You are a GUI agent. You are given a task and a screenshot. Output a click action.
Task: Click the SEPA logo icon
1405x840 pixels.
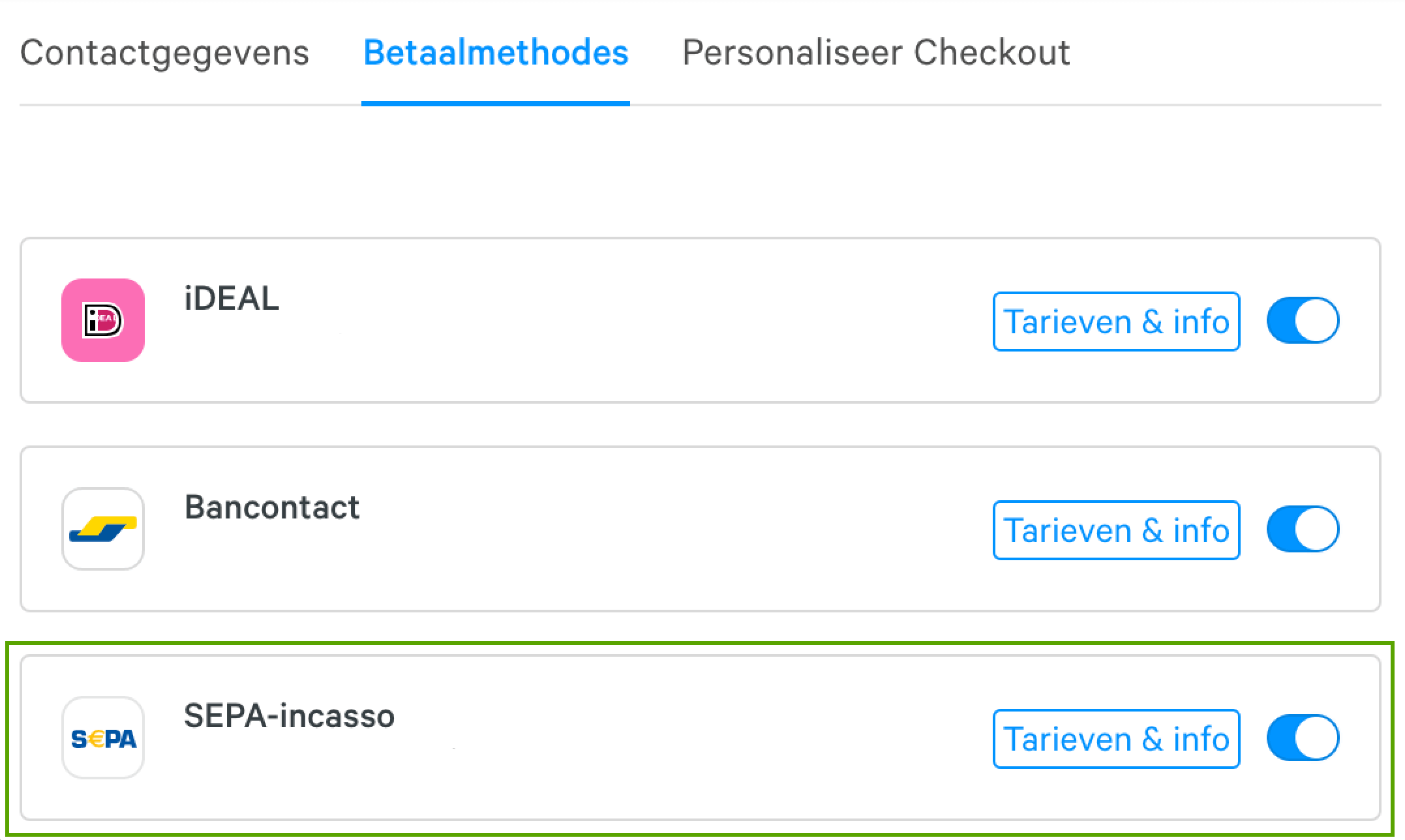point(103,738)
